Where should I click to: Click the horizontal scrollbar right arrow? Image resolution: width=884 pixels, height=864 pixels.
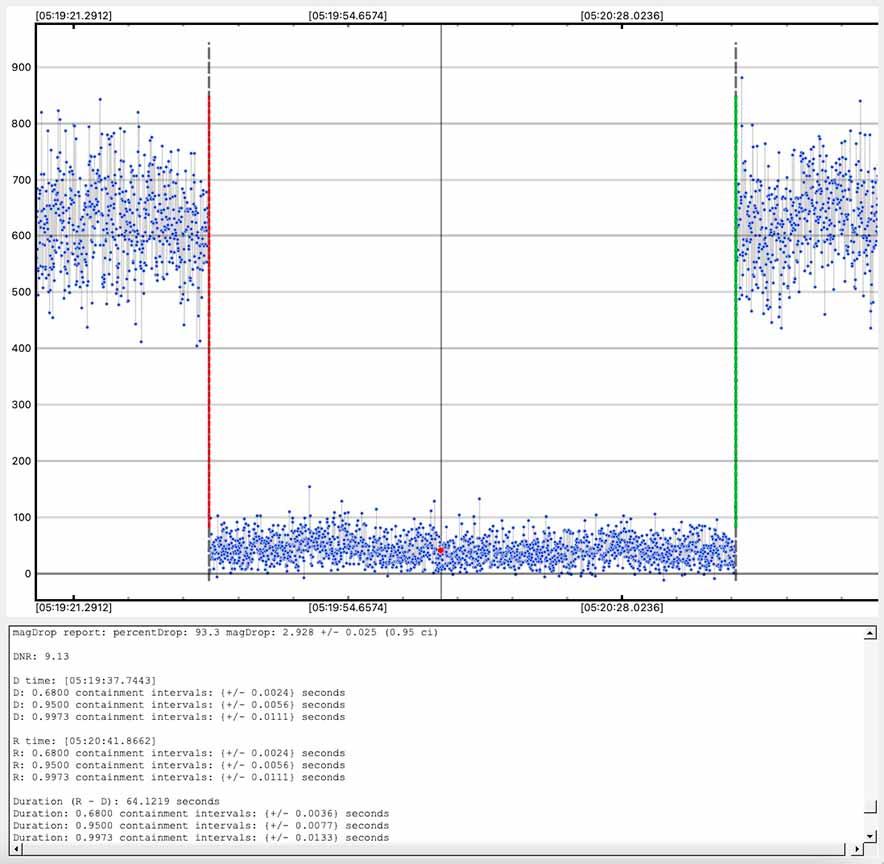point(857,849)
